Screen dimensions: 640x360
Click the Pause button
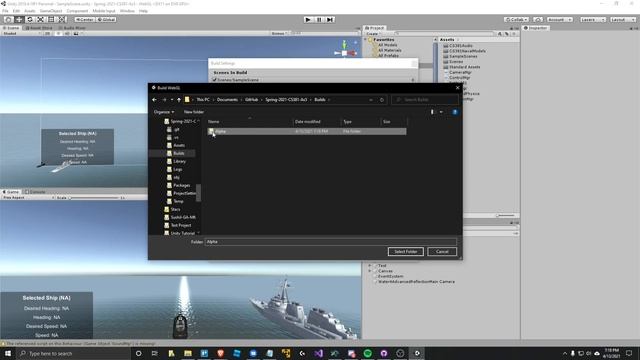319,20
